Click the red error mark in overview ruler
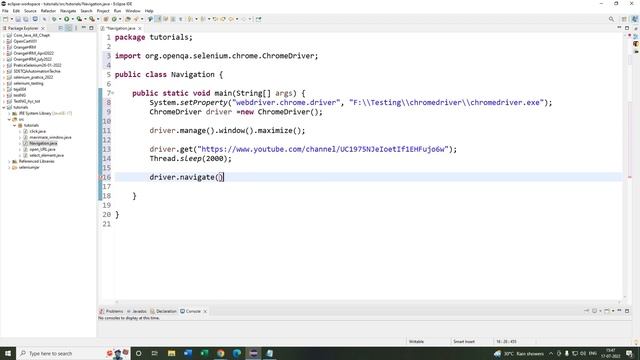Image resolution: width=640 pixels, height=360 pixels. 629,177
